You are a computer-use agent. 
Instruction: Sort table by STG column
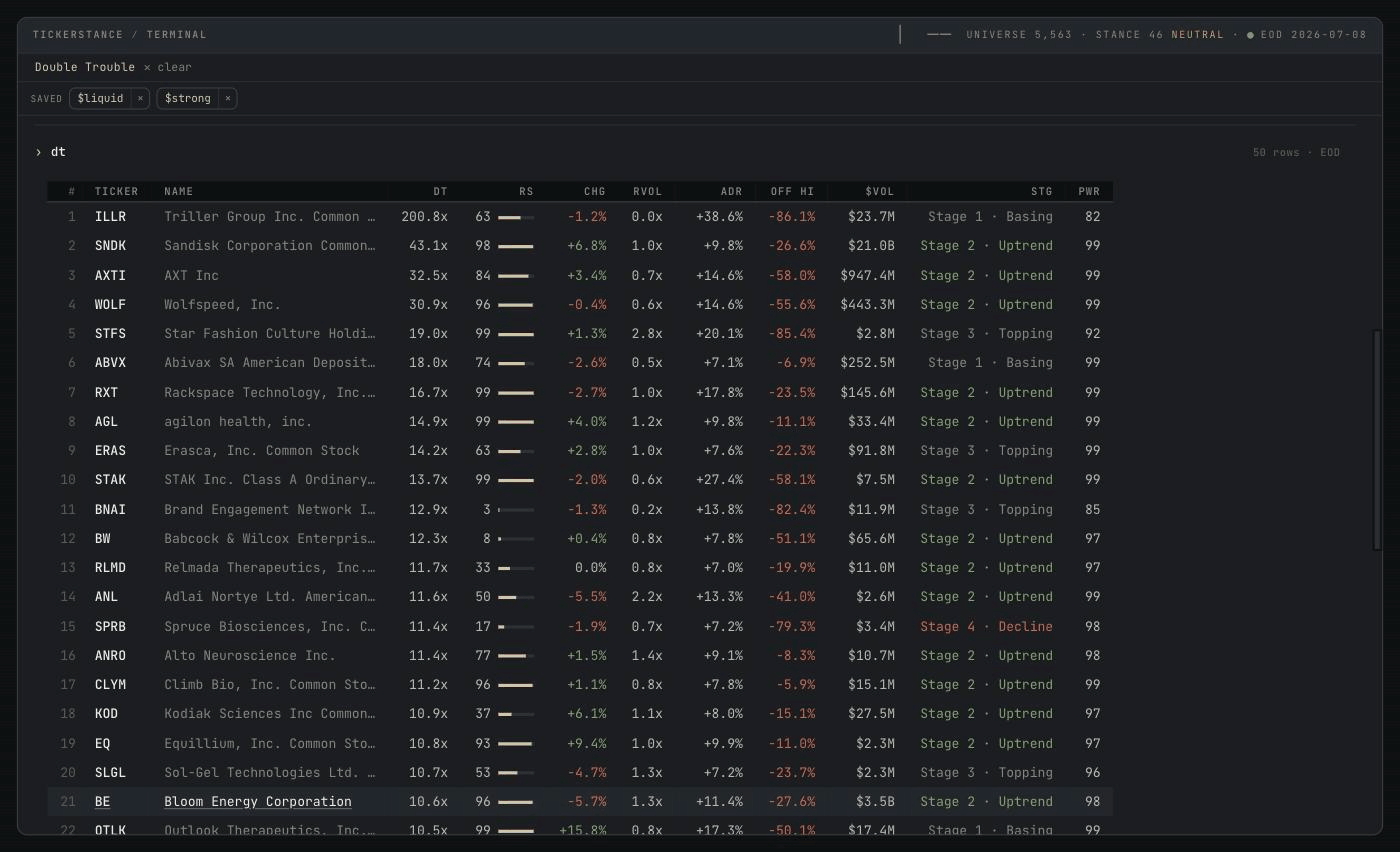tap(1041, 191)
